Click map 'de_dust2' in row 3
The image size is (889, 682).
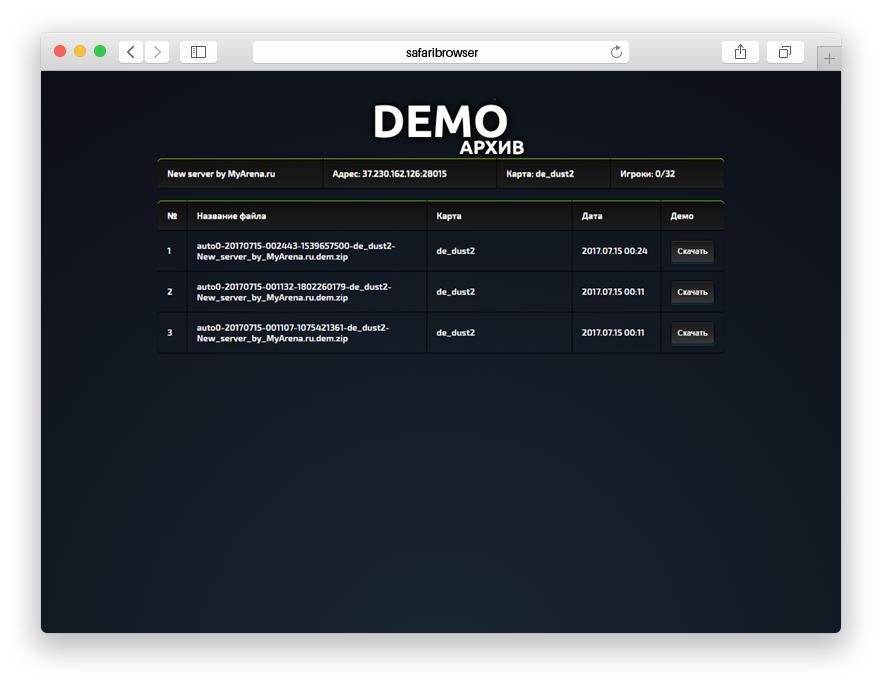click(x=455, y=333)
